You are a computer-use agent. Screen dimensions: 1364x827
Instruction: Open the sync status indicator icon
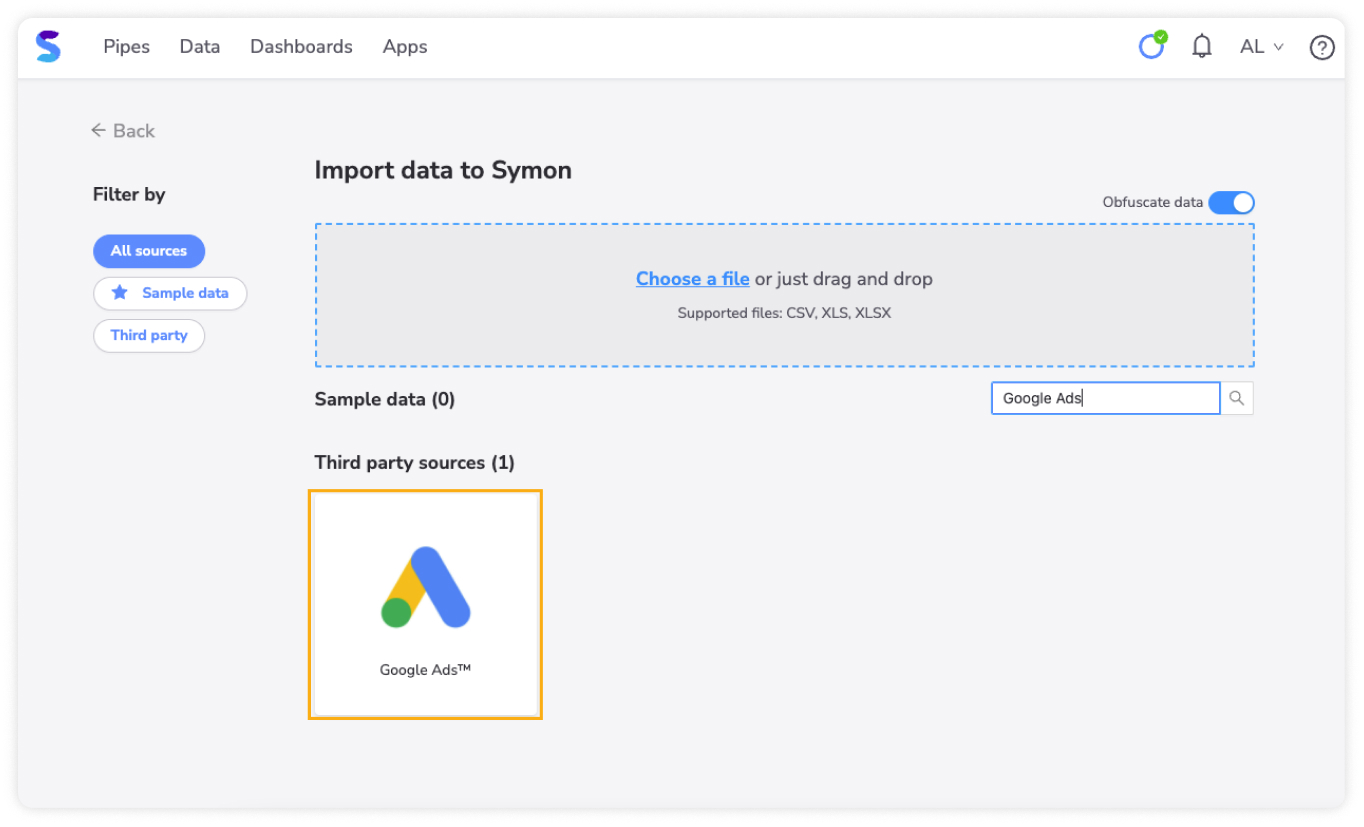[1153, 46]
